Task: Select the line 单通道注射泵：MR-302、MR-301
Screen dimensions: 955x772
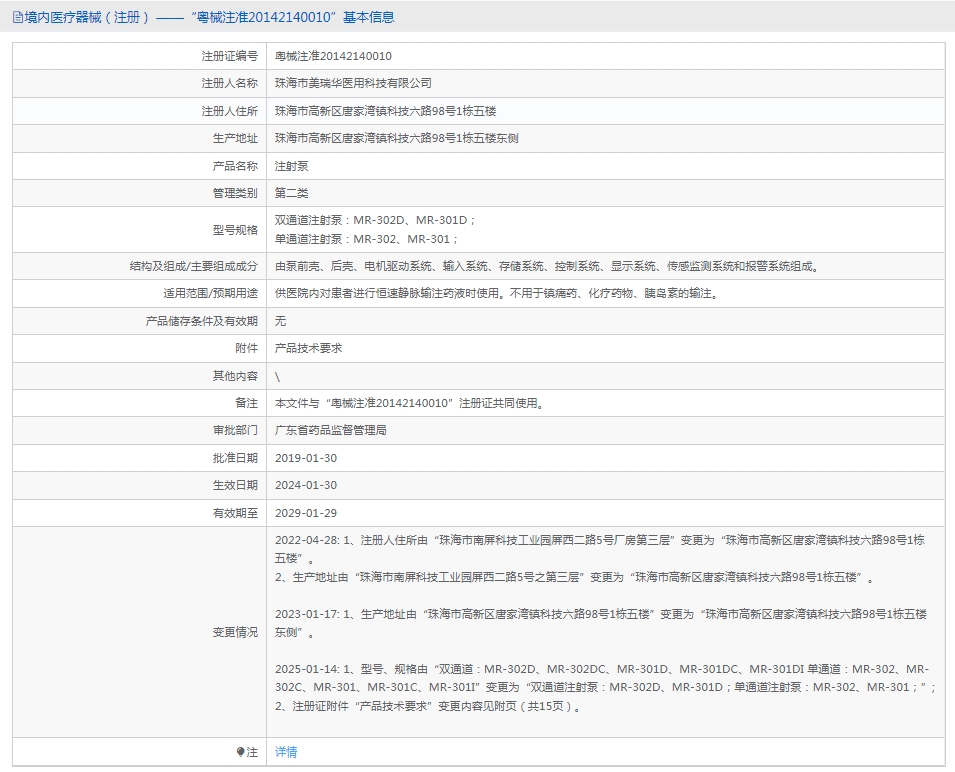Action: point(367,239)
